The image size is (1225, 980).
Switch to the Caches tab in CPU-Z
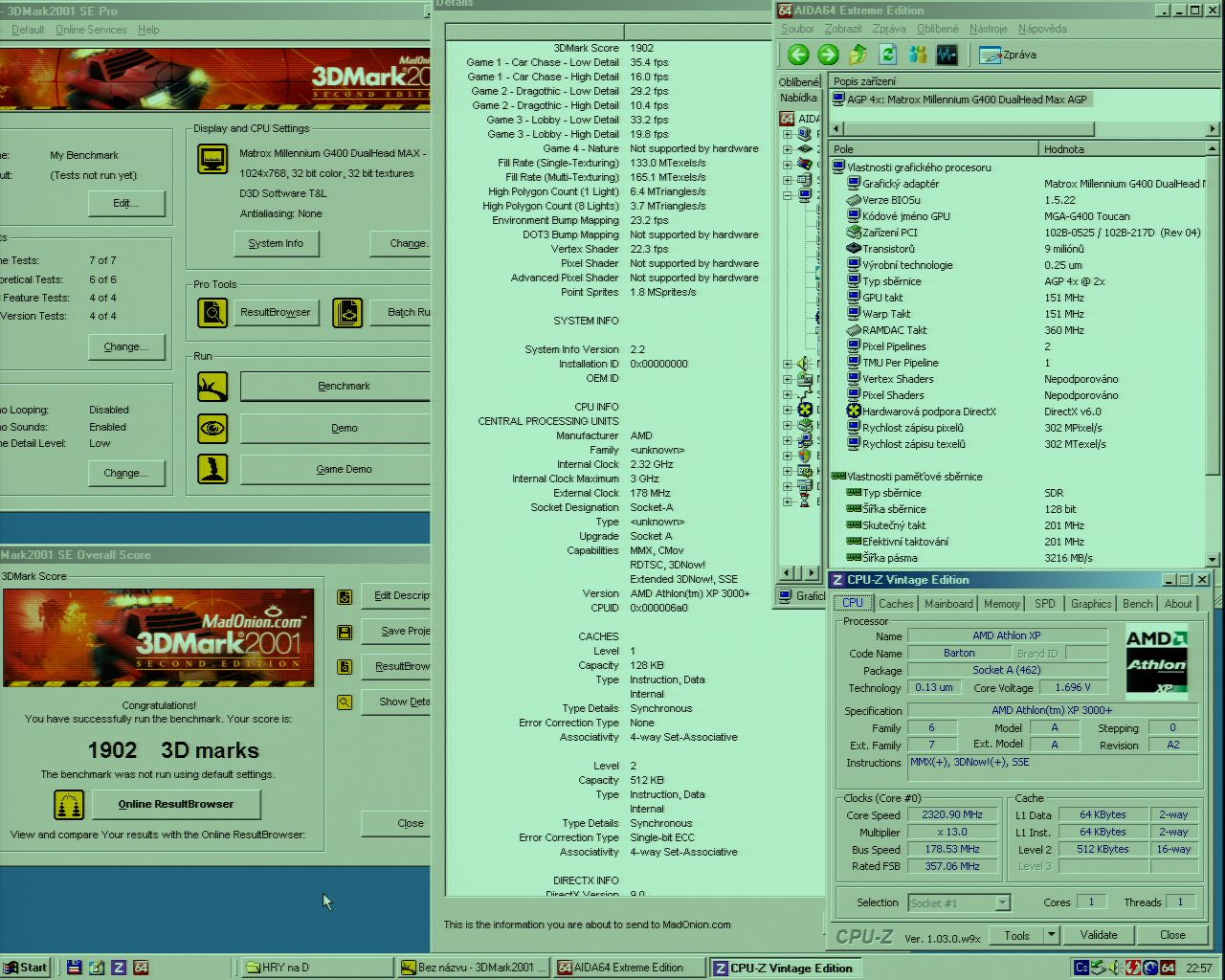[896, 604]
